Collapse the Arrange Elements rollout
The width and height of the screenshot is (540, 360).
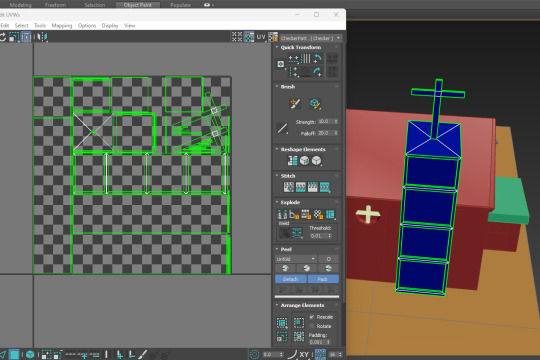[x=277, y=305]
